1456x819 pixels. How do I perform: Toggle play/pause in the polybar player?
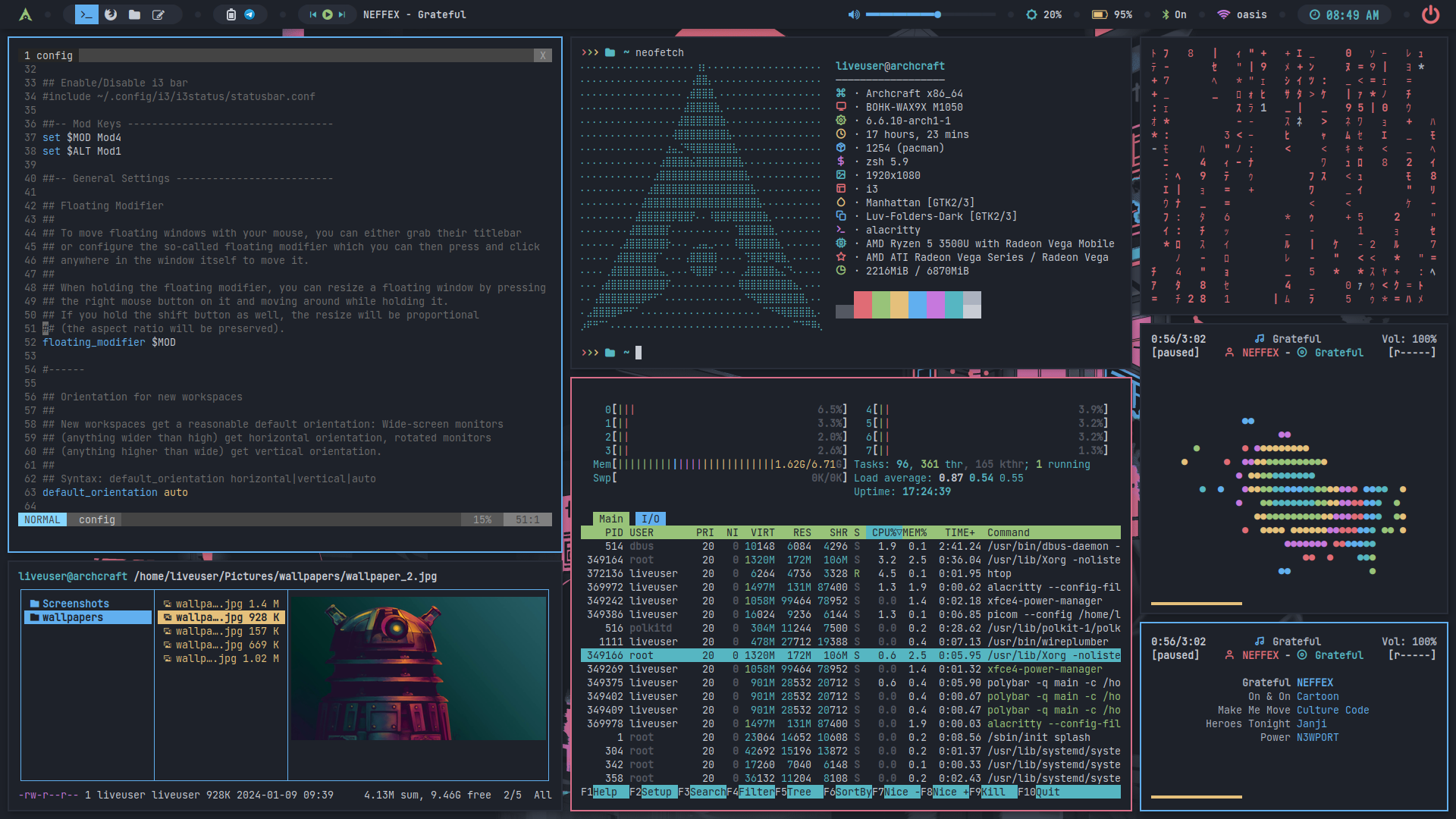[x=328, y=14]
